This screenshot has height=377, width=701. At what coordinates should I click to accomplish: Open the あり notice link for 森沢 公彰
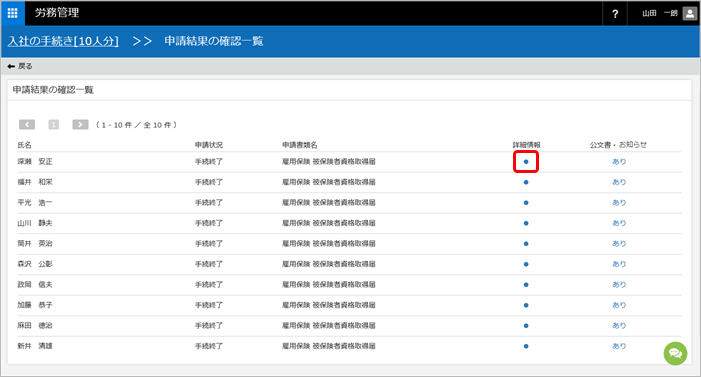click(619, 264)
